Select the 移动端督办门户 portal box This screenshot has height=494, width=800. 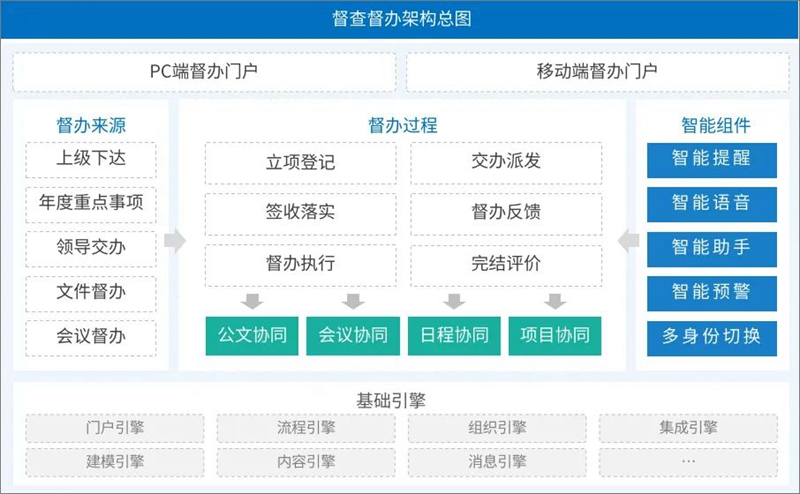pos(596,72)
